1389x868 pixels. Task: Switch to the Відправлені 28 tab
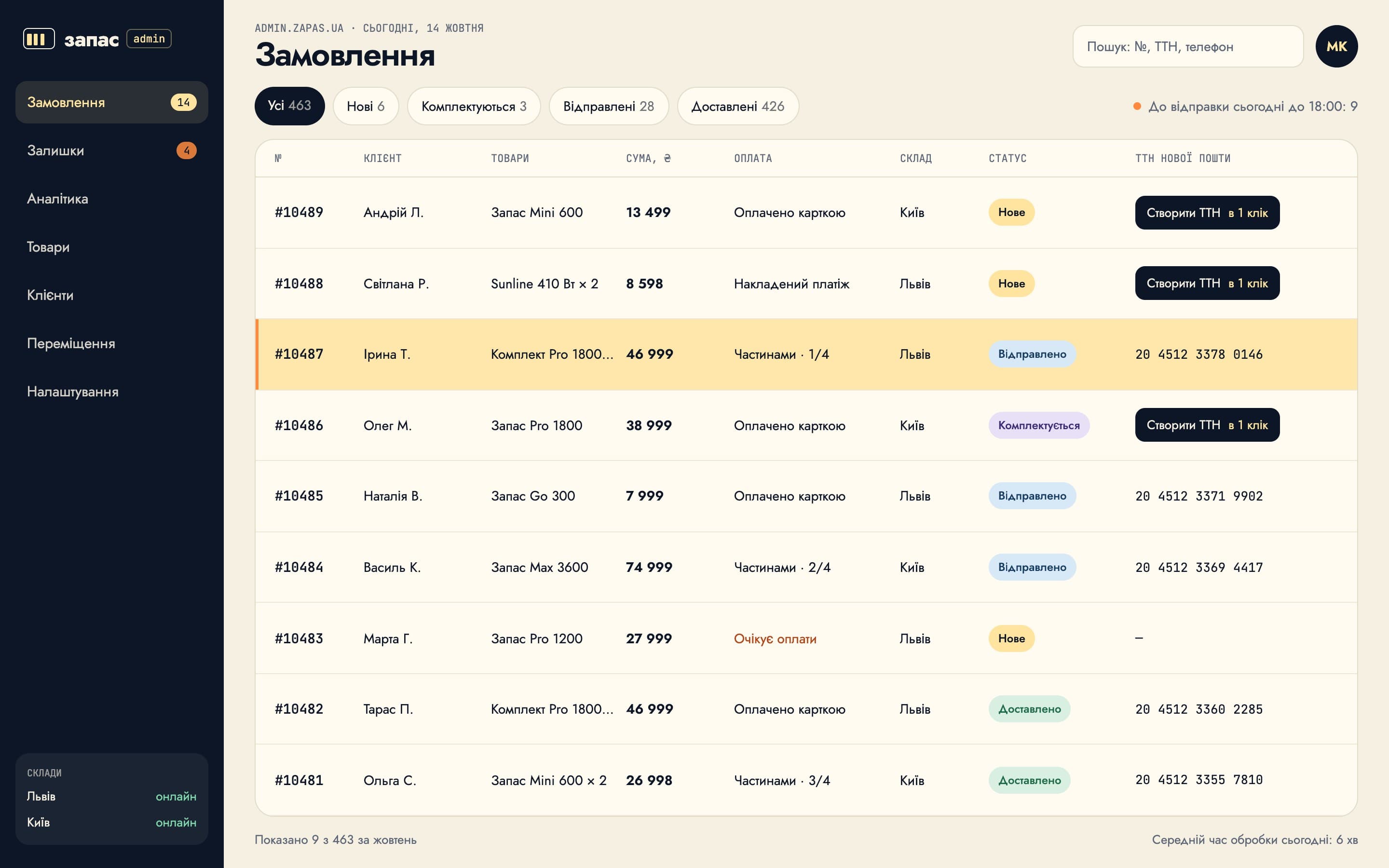tap(608, 106)
